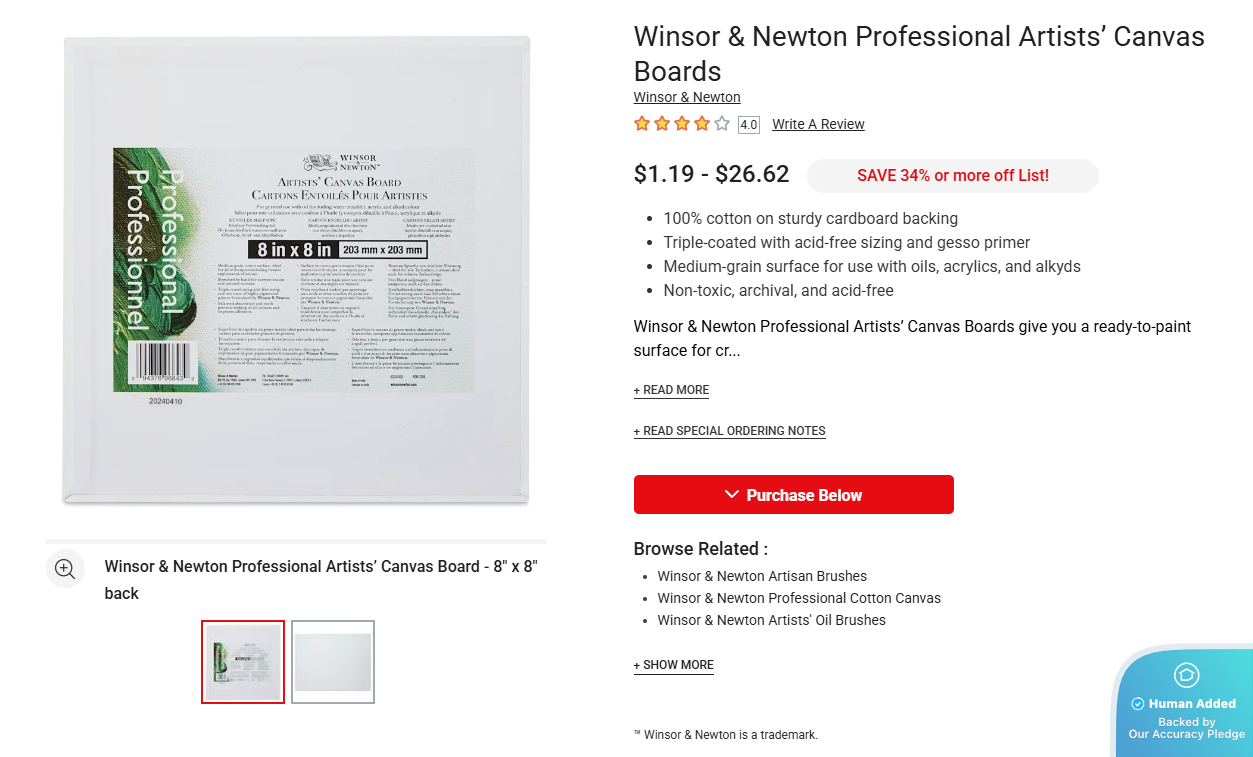This screenshot has height=757, width=1253.
Task: Click the 4.0 rating number box
Action: [748, 125]
